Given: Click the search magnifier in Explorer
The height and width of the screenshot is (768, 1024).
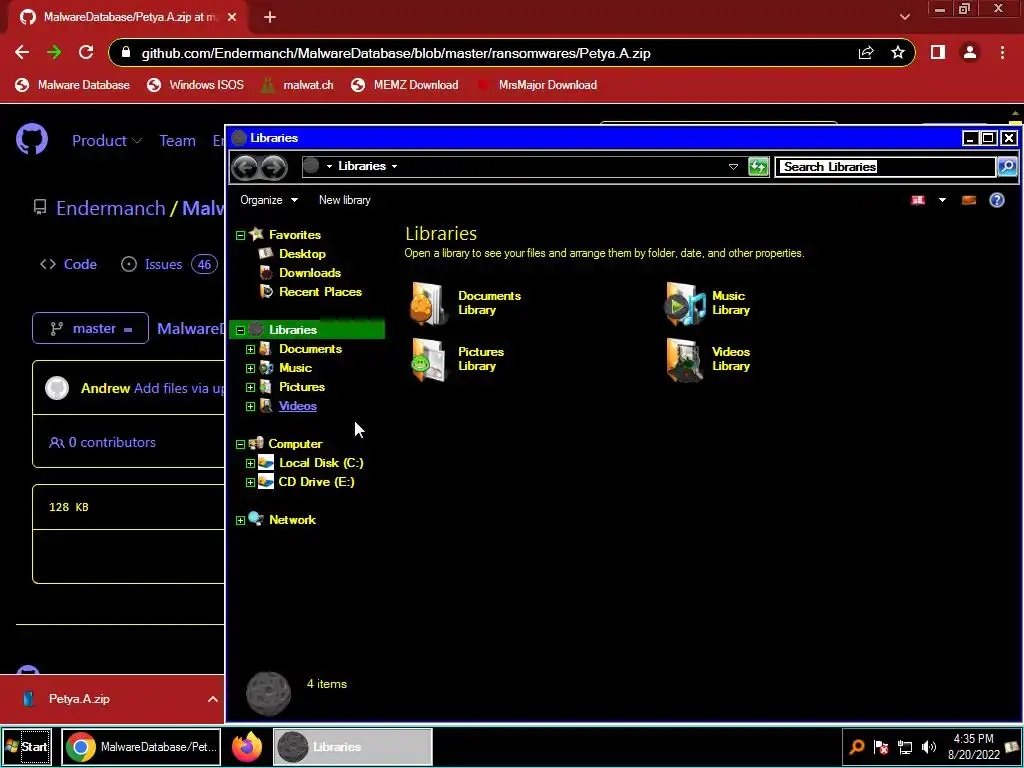Looking at the screenshot, I should pos(1006,167).
